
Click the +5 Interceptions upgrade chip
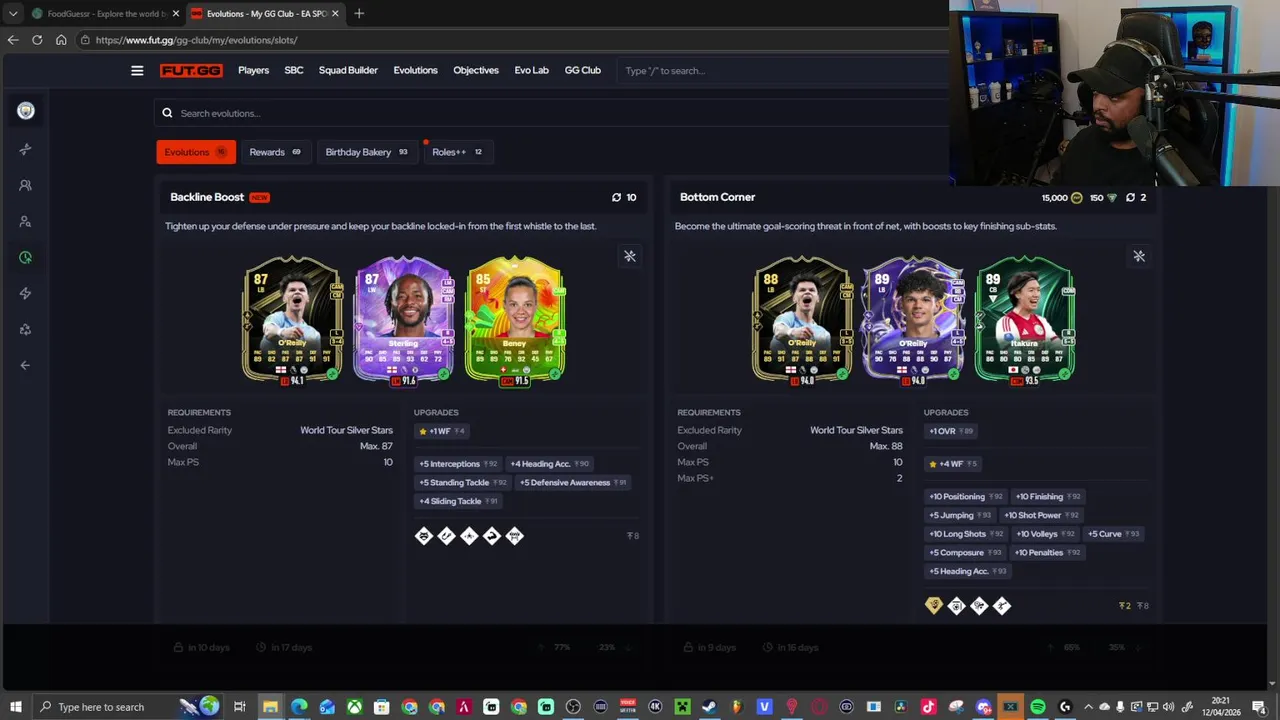coord(459,464)
